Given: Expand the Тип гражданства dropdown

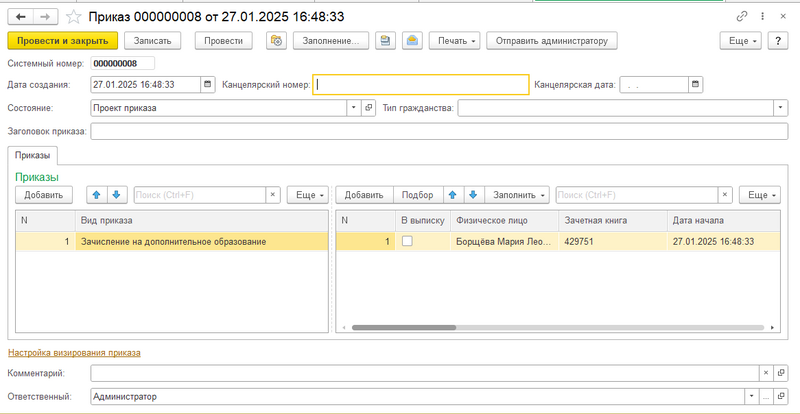Looking at the screenshot, I should coord(779,108).
